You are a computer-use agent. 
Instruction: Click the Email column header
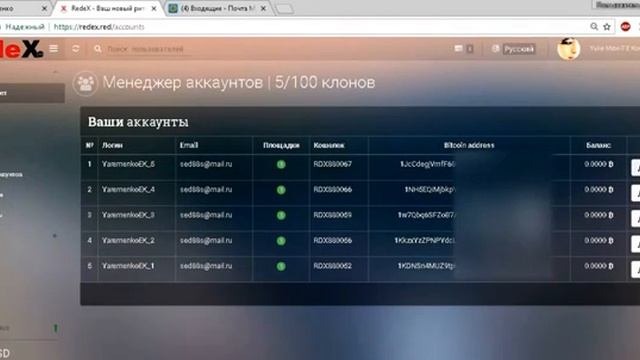pyautogui.click(x=189, y=145)
